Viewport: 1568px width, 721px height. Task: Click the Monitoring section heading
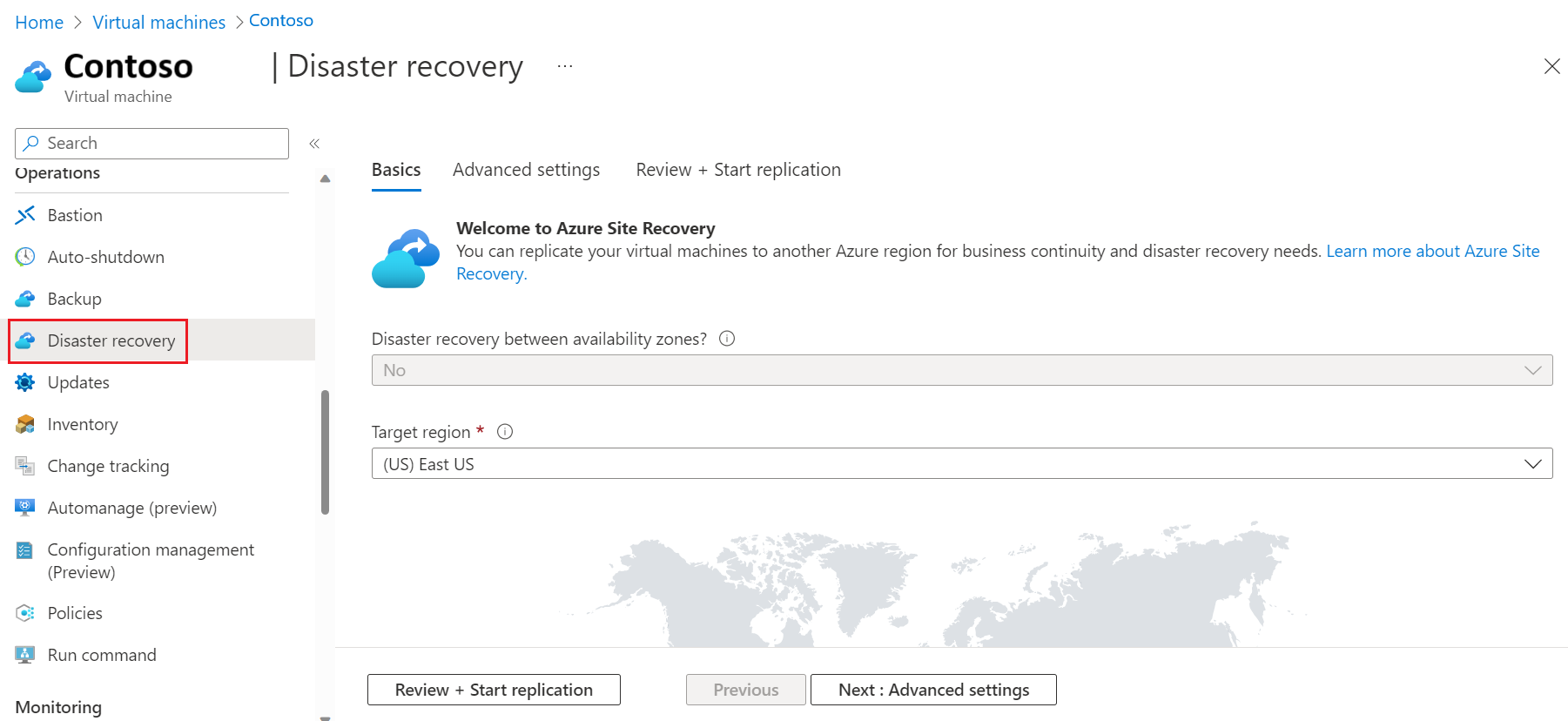58,707
